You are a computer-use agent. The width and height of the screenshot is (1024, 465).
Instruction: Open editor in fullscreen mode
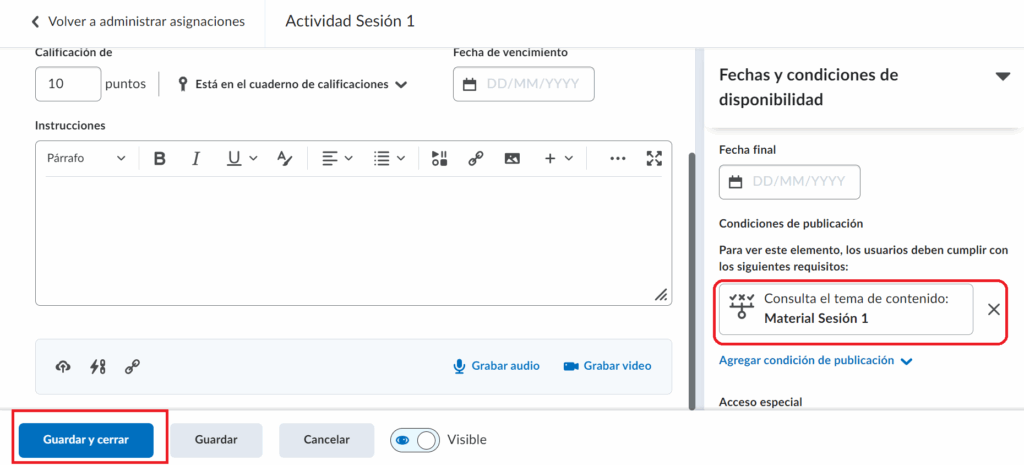(x=654, y=158)
